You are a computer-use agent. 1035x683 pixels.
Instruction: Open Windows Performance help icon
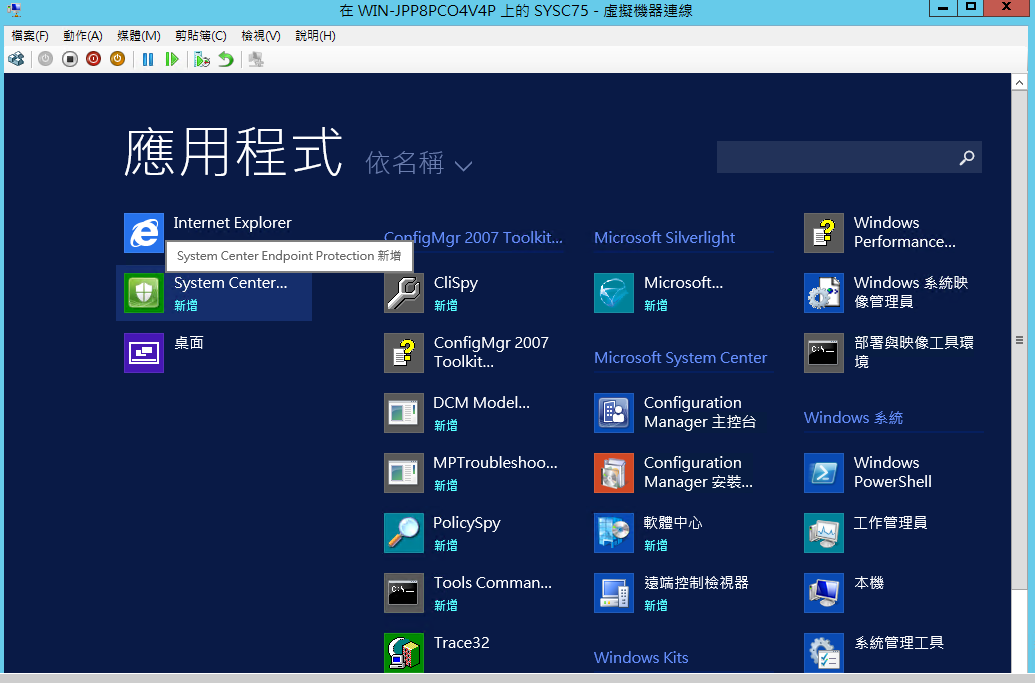[x=824, y=233]
